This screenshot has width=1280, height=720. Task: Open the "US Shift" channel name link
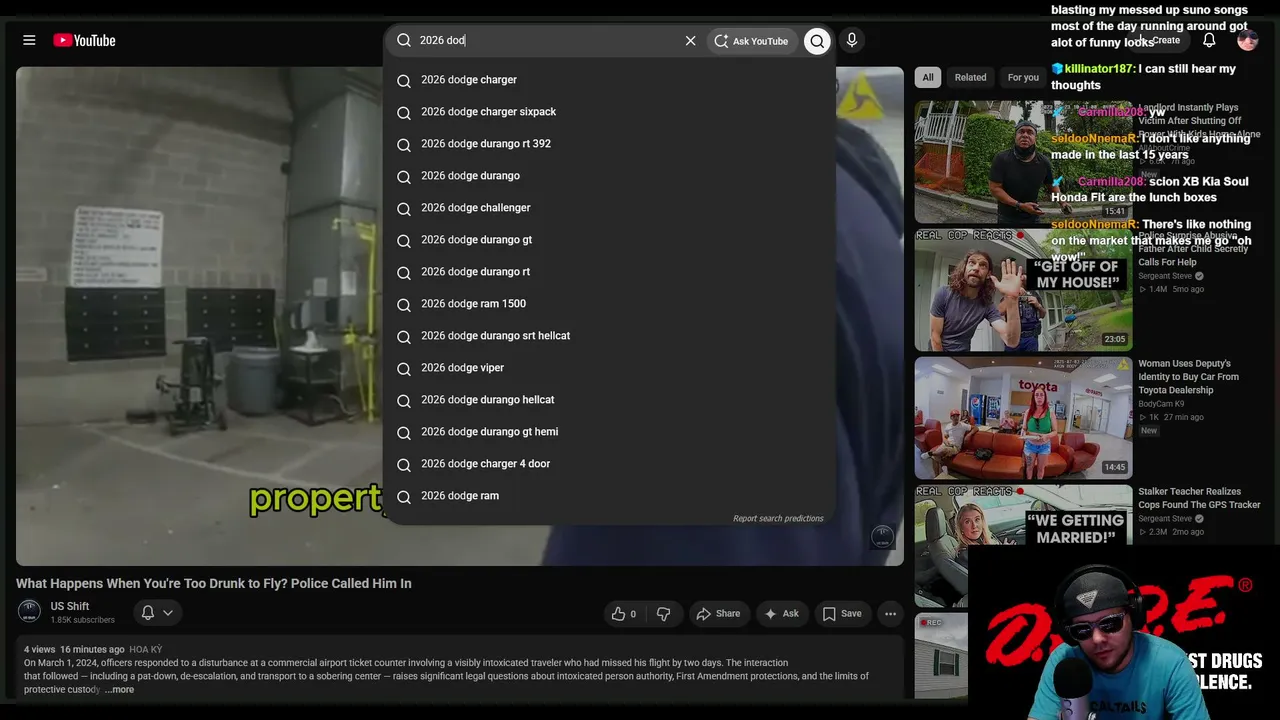[70, 606]
